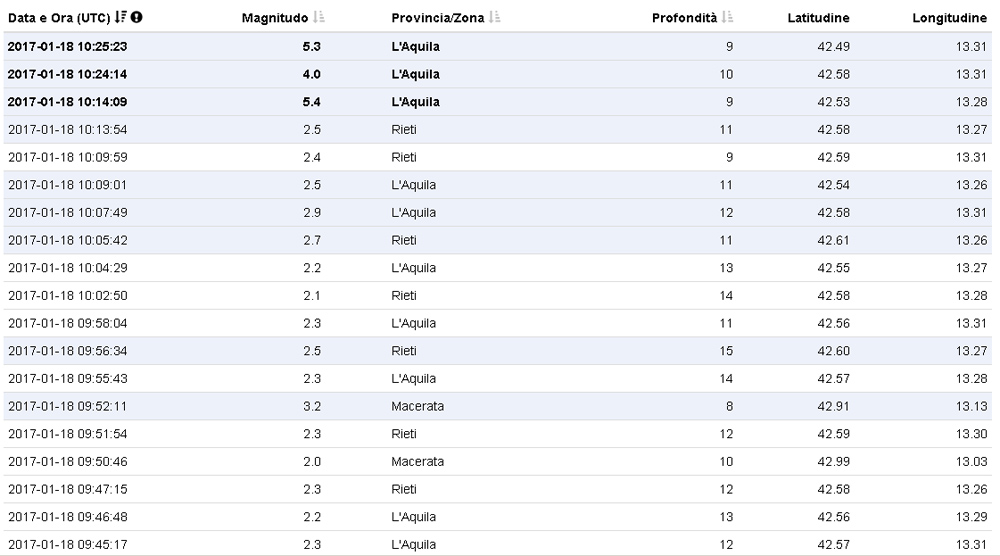Click the sort icon beside Magnitudo
1000x556 pixels.
tap(319, 17)
